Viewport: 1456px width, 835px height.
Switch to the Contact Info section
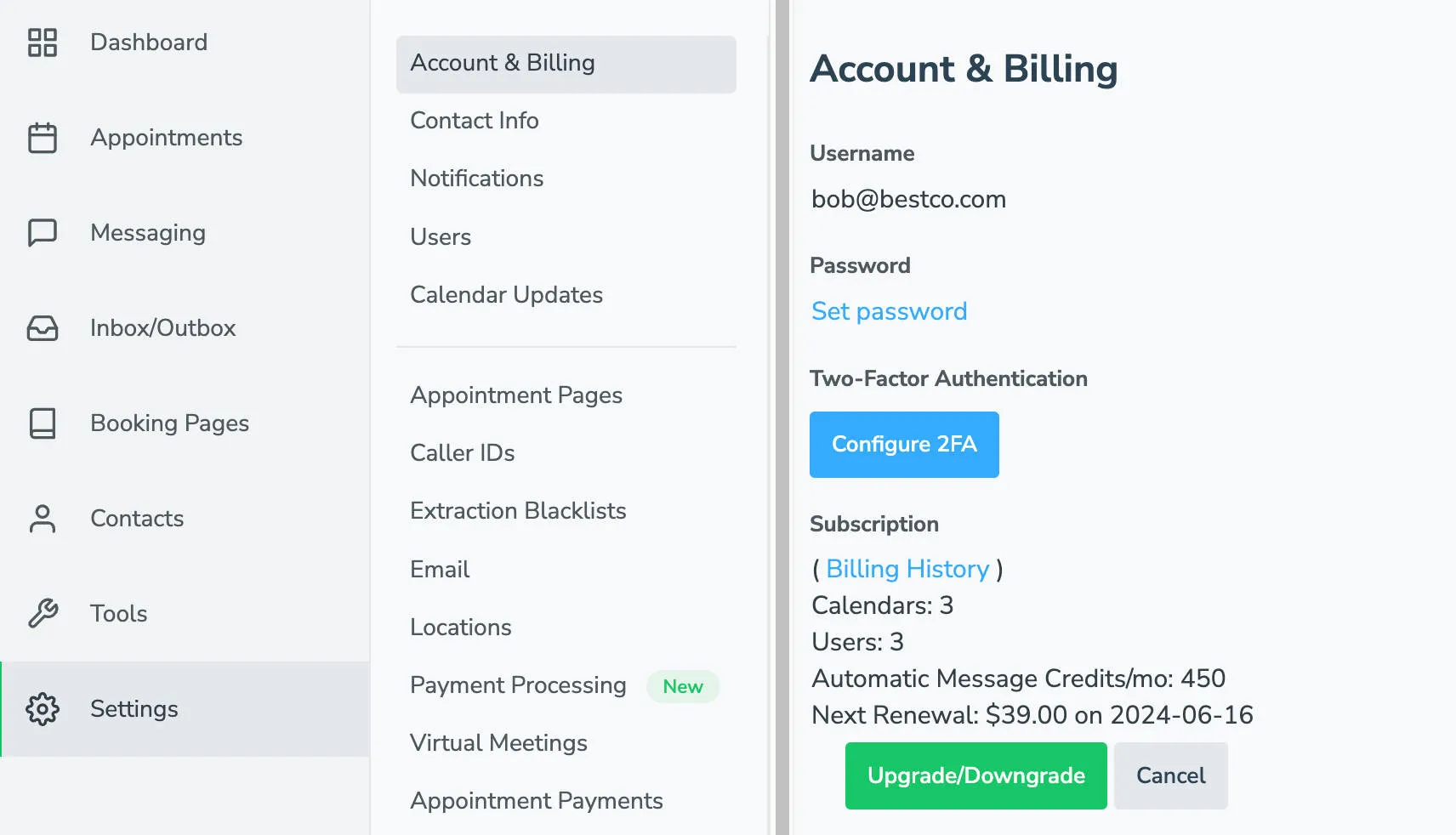(475, 120)
